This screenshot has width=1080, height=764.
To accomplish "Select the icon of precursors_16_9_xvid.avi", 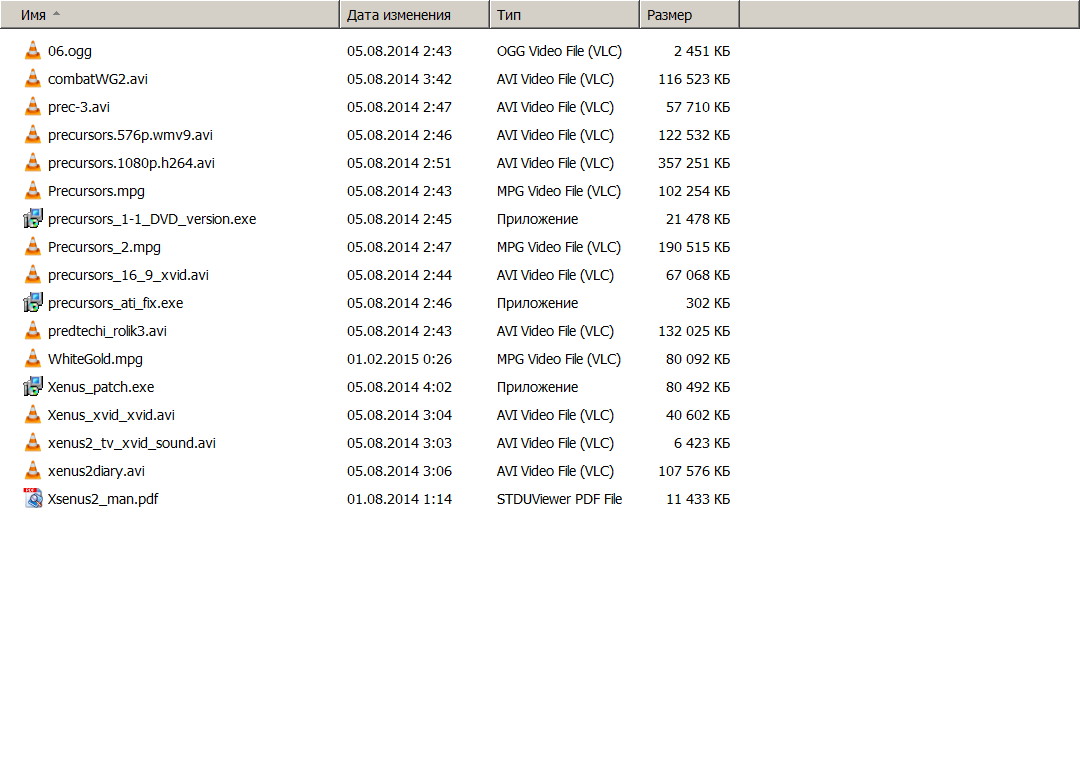I will click(x=32, y=275).
